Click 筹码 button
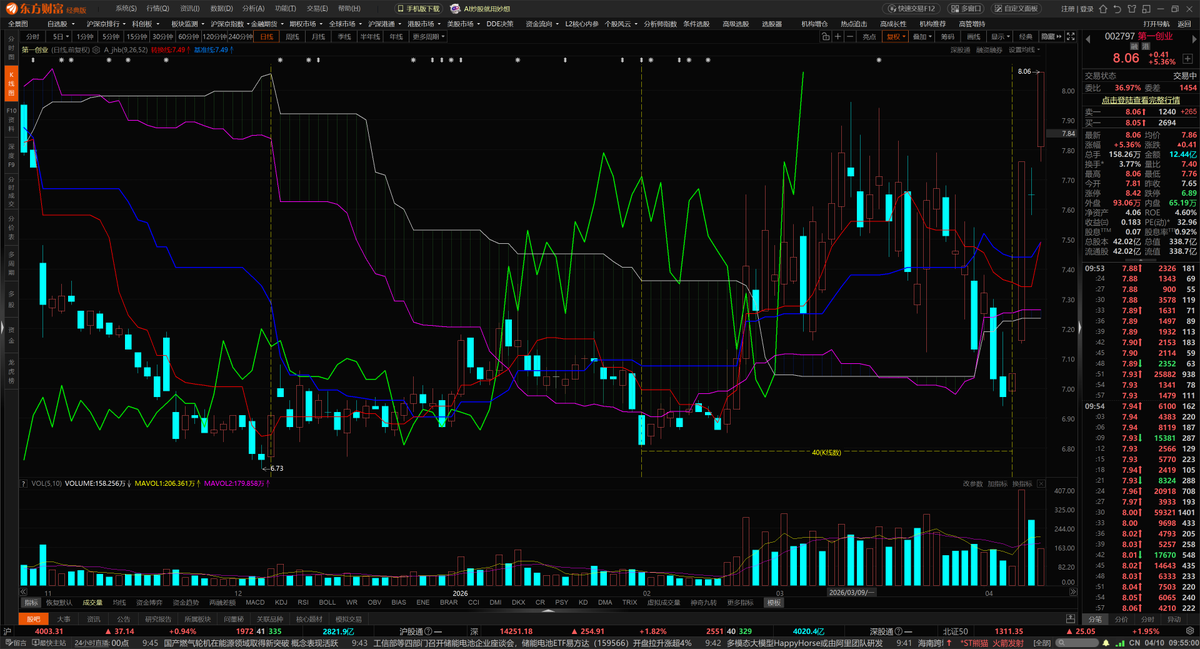Image resolution: width=1200 pixels, height=649 pixels. pos(948,37)
